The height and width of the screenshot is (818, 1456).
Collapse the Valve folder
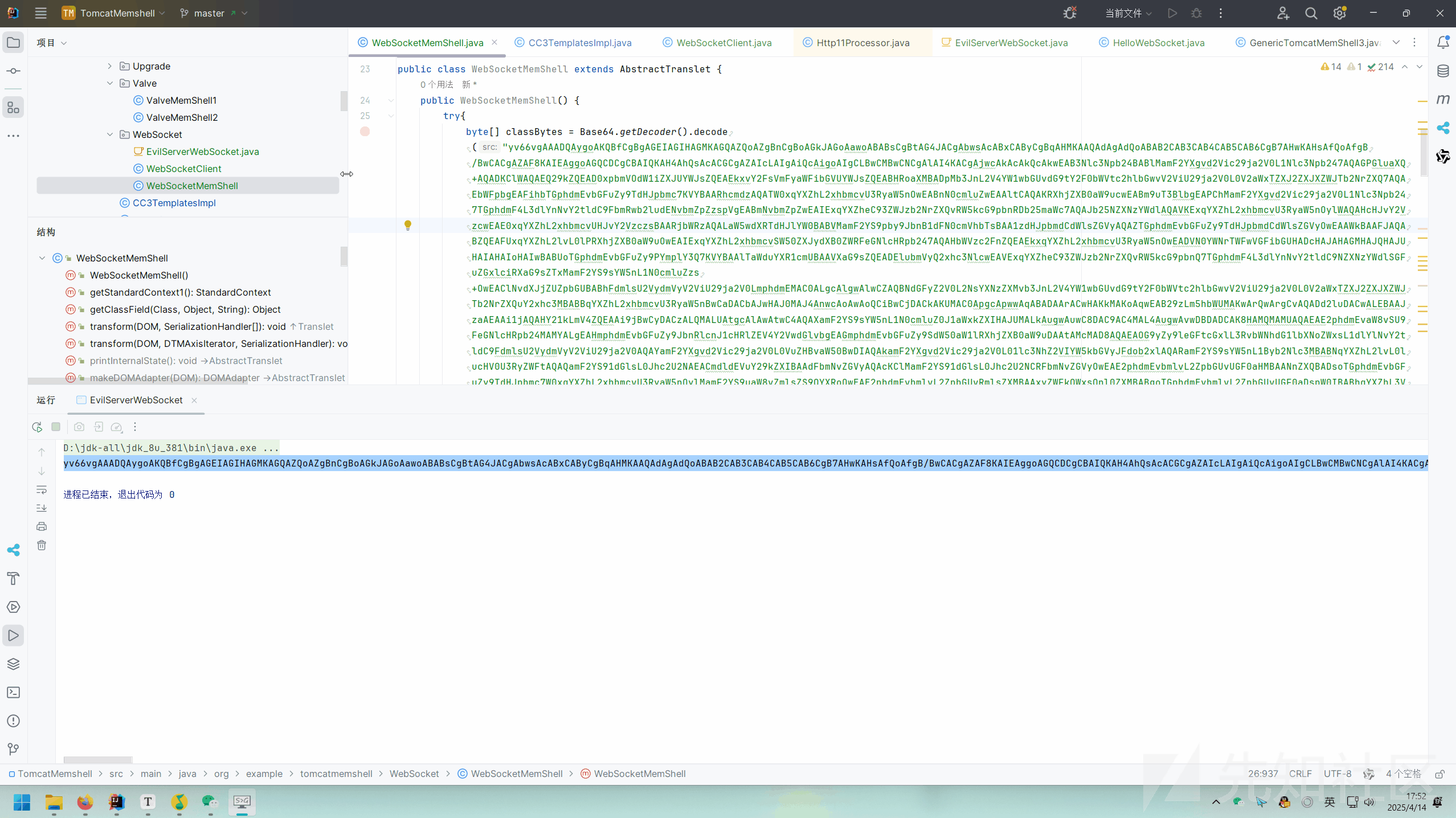coord(110,83)
